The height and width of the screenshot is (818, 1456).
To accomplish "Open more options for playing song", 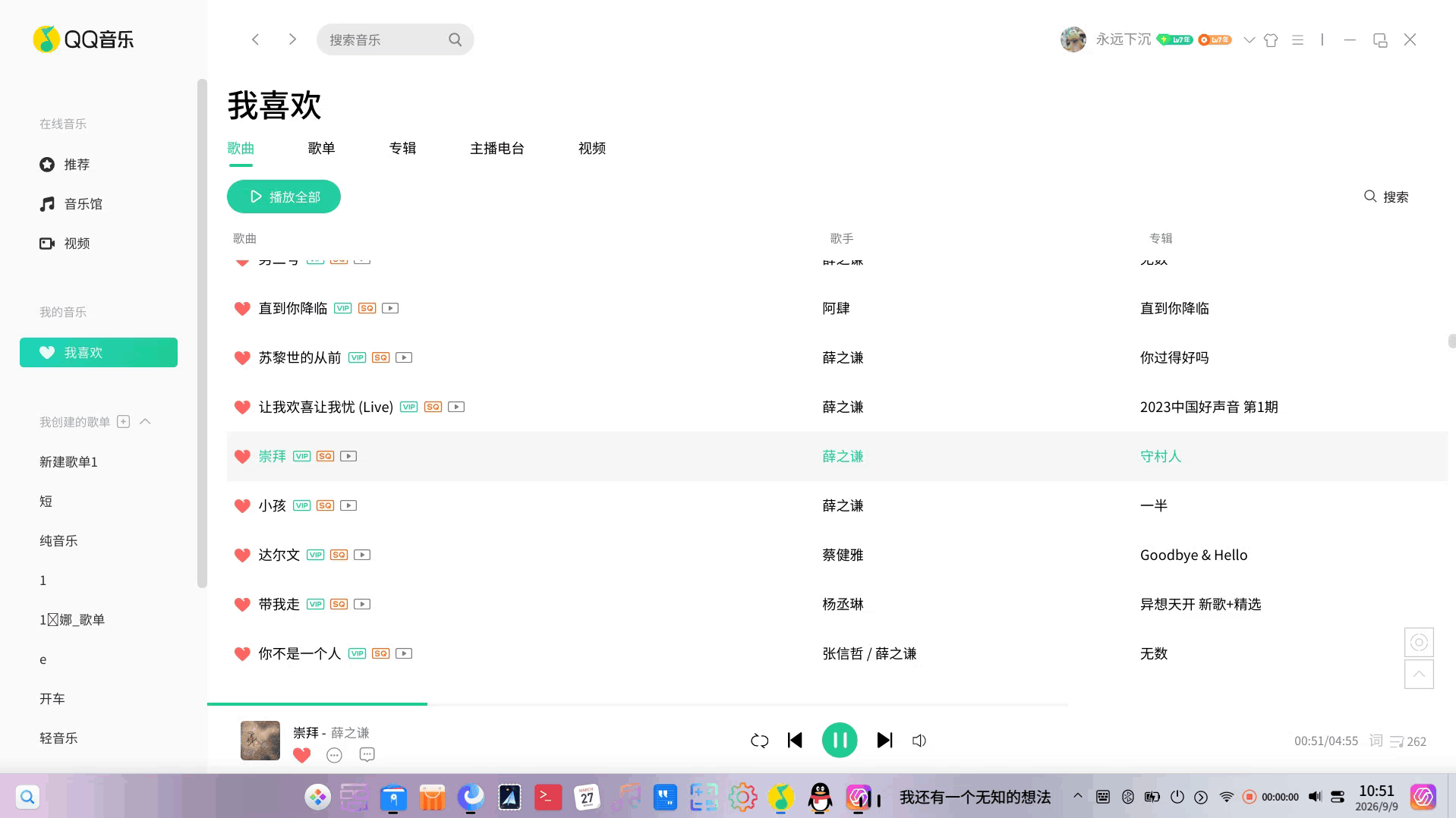I will coord(334,755).
